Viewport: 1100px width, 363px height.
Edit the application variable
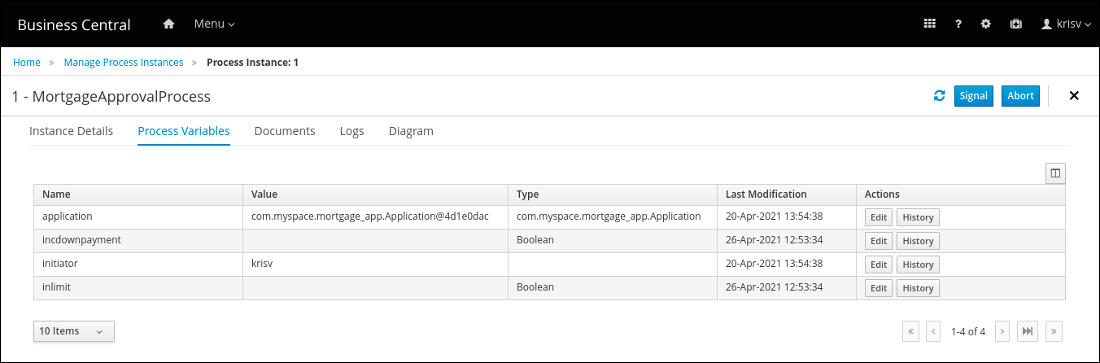pos(878,218)
